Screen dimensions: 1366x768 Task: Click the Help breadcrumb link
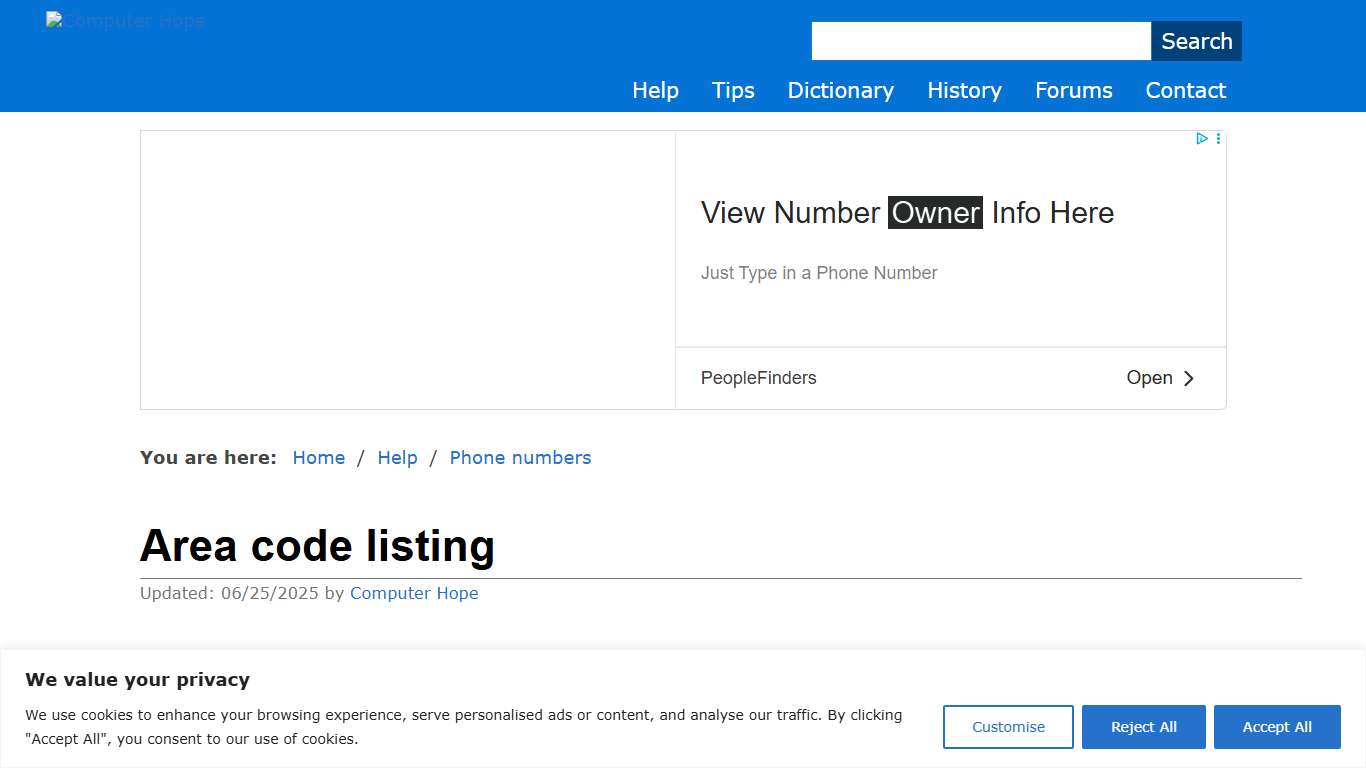click(398, 457)
